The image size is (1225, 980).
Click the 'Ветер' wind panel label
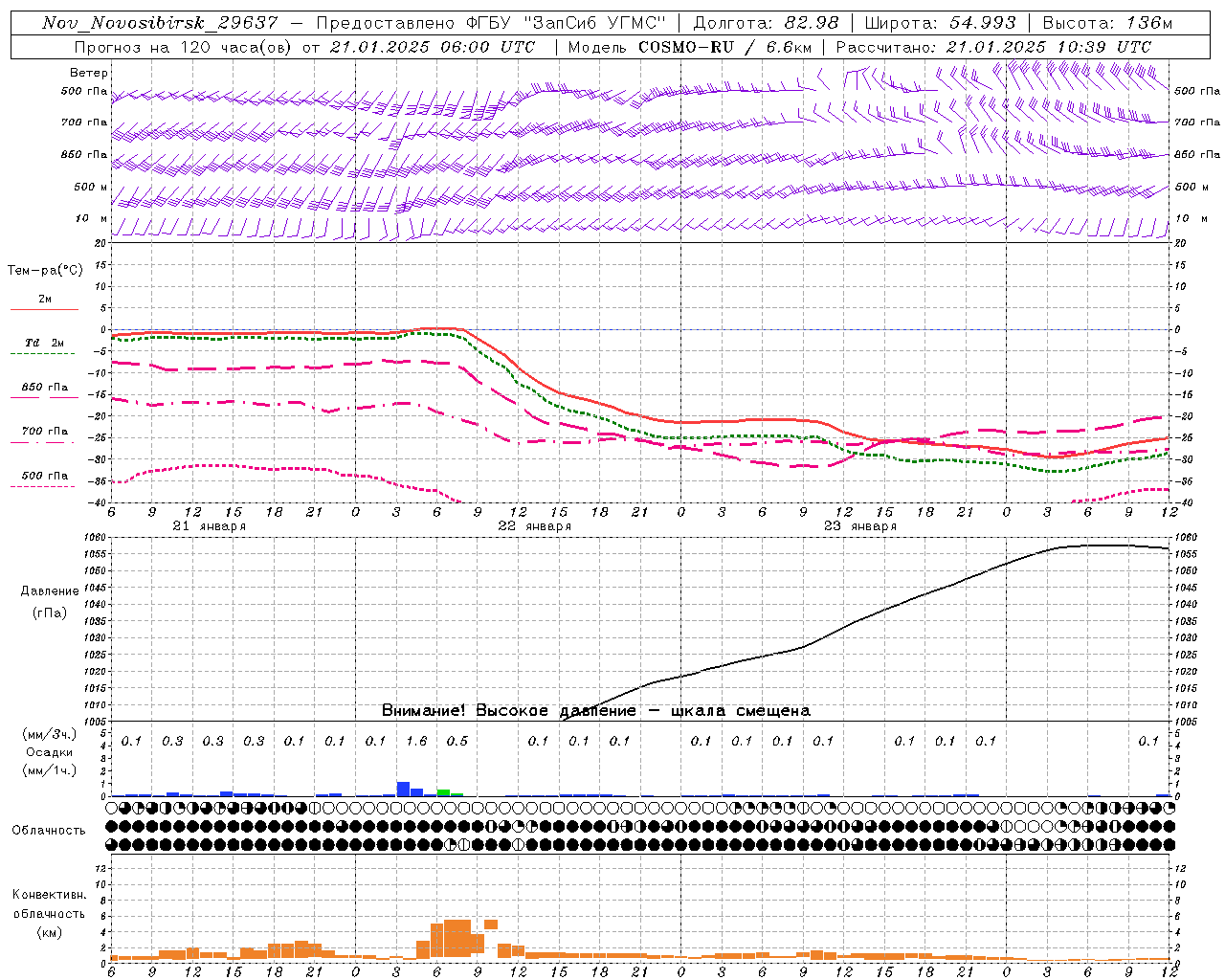click(89, 73)
